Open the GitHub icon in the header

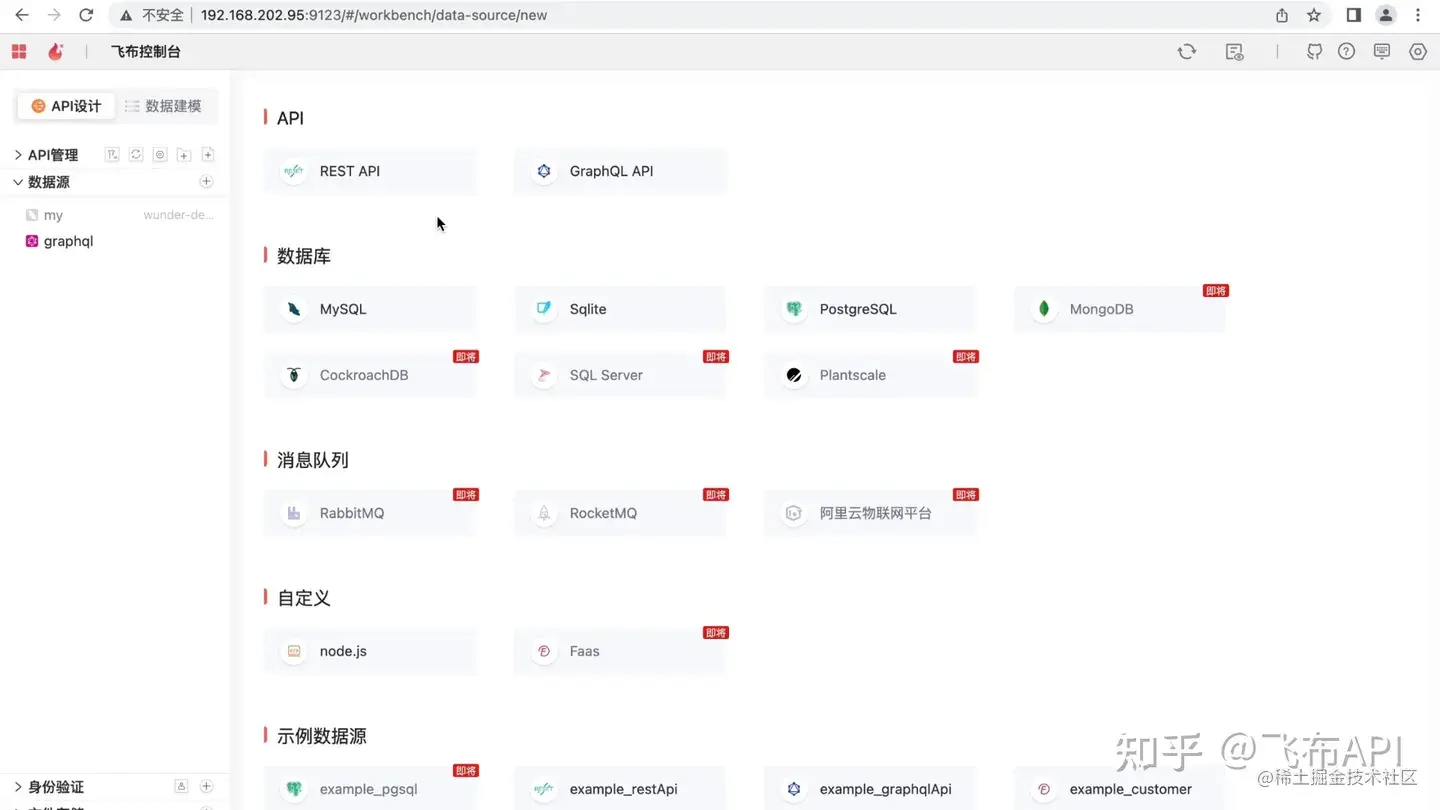[x=1315, y=52]
